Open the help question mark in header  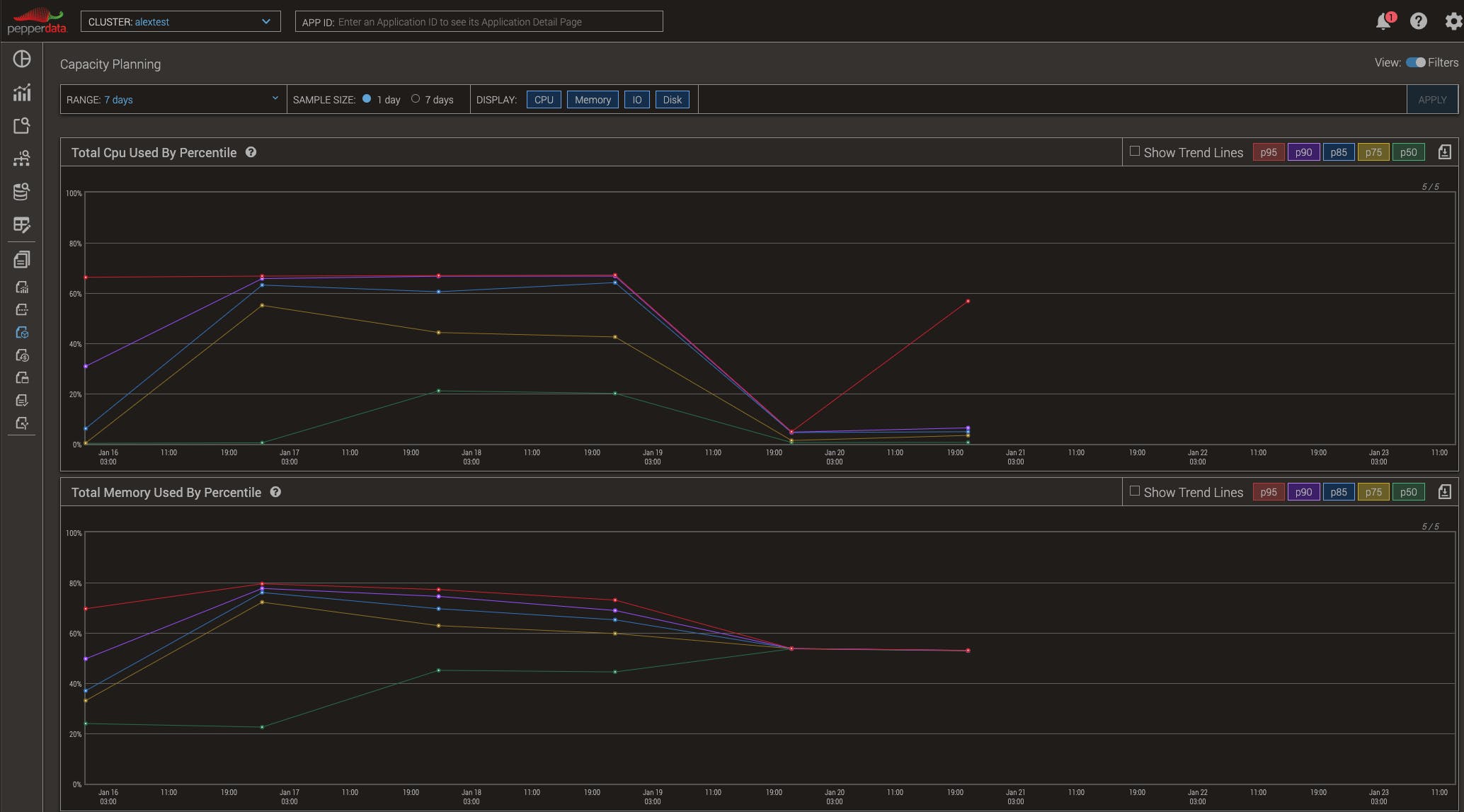point(1418,21)
